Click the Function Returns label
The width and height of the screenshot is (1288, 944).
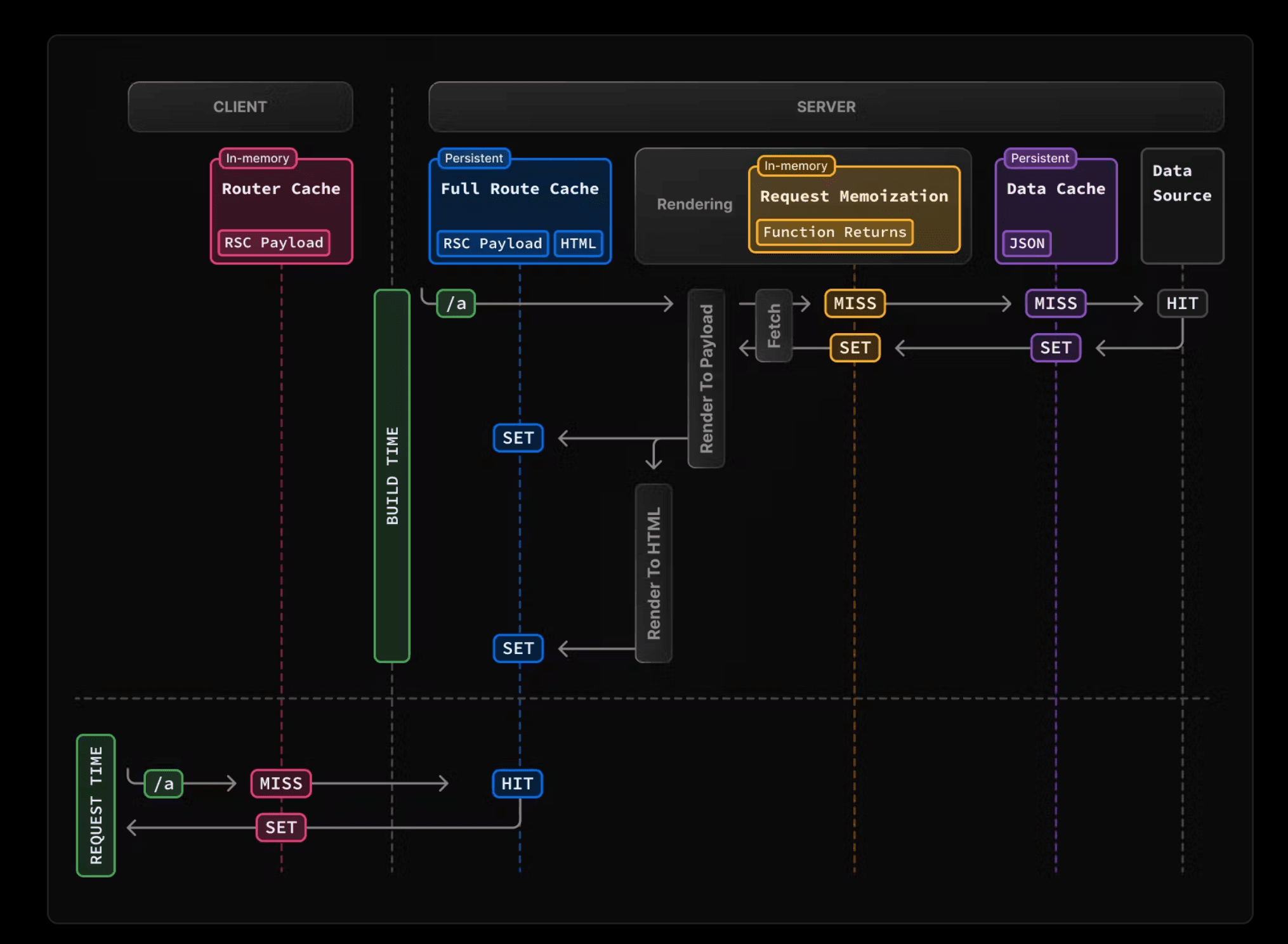tap(834, 232)
